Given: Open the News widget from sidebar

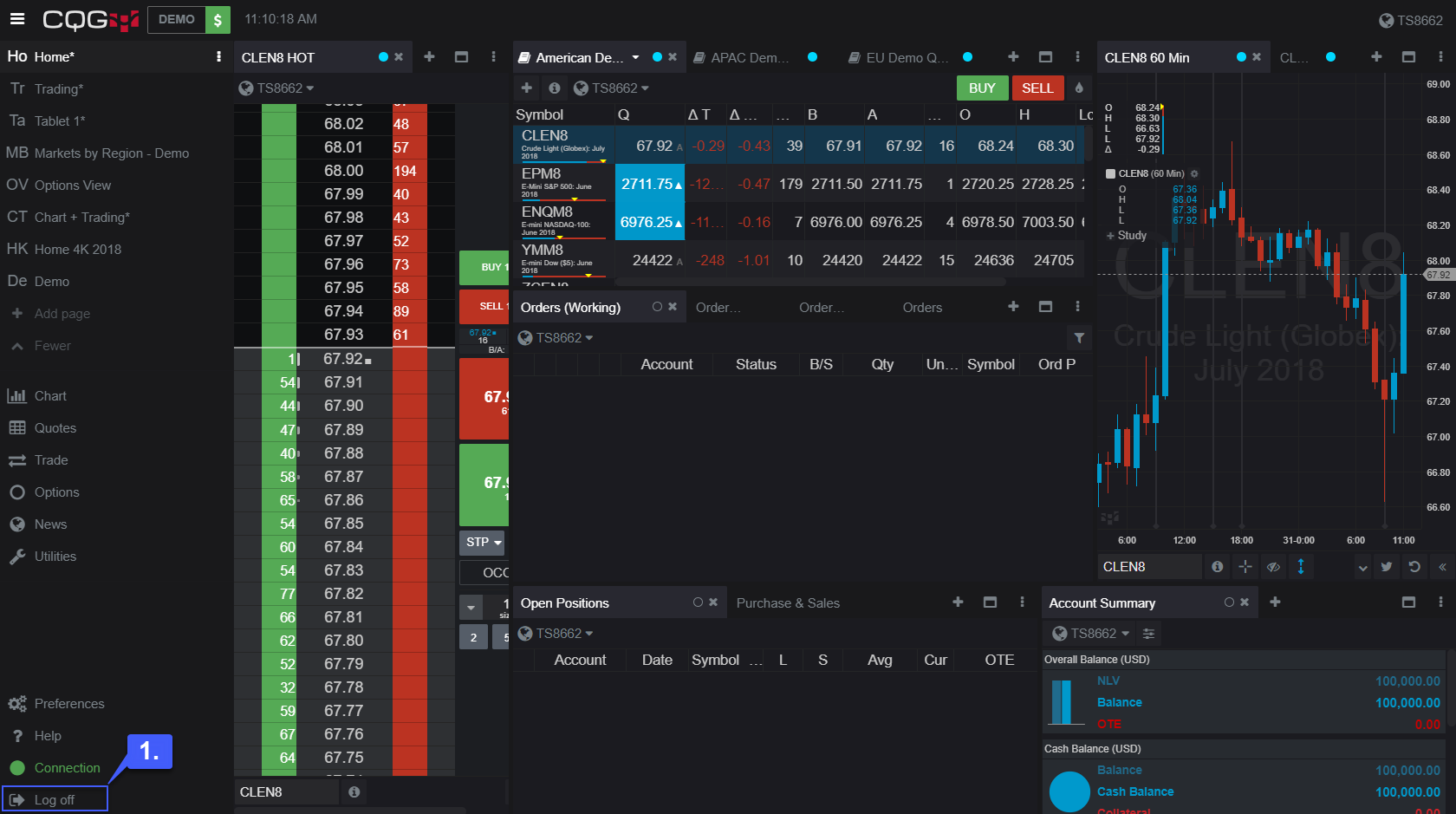Looking at the screenshot, I should [37, 524].
